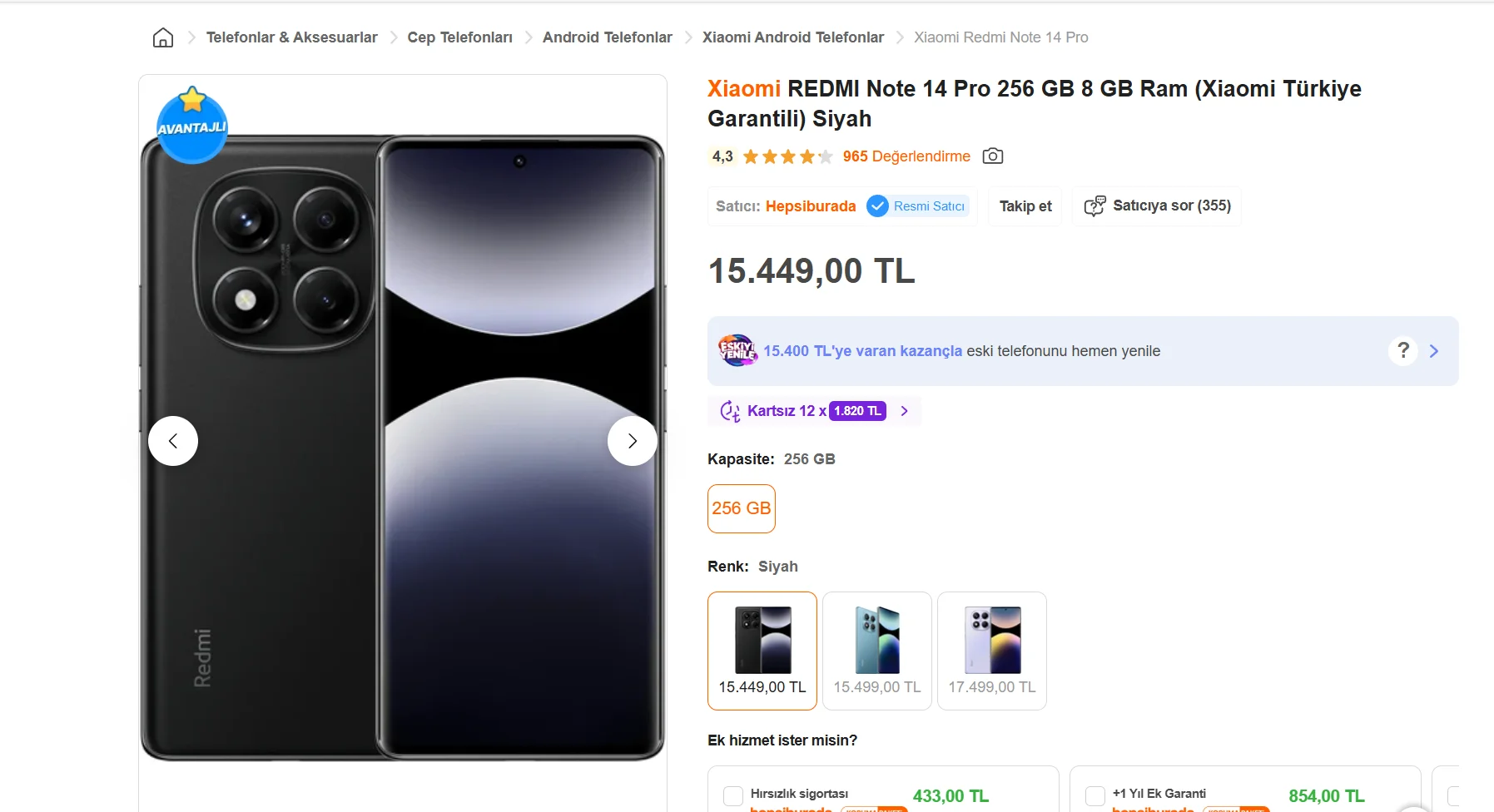The height and width of the screenshot is (812, 1494).
Task: Expand the trade-in offer banner arrow
Action: 1434,351
